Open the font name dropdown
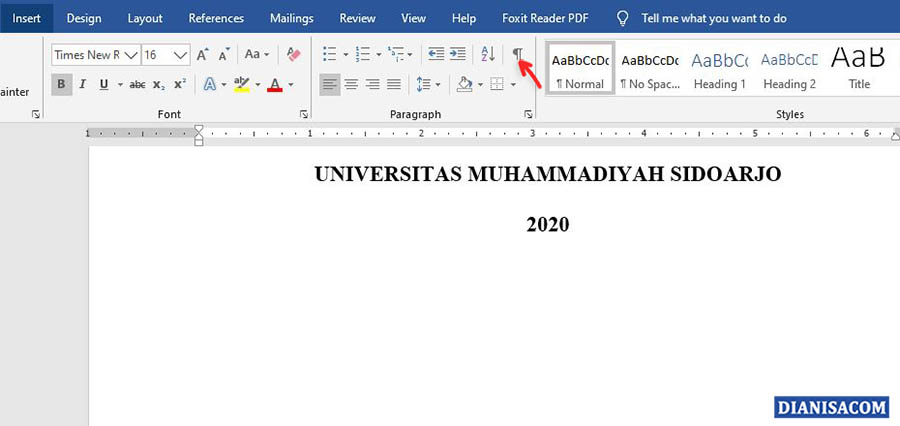 129,55
